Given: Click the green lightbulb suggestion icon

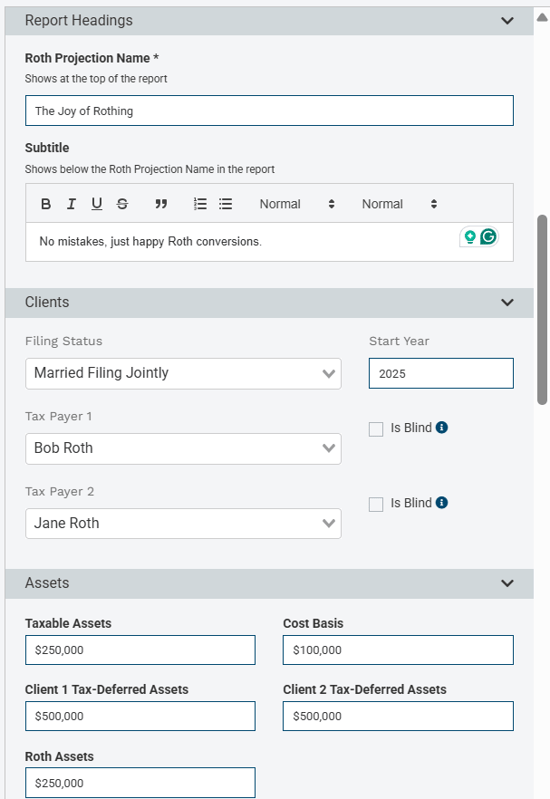Looking at the screenshot, I should pos(470,236).
